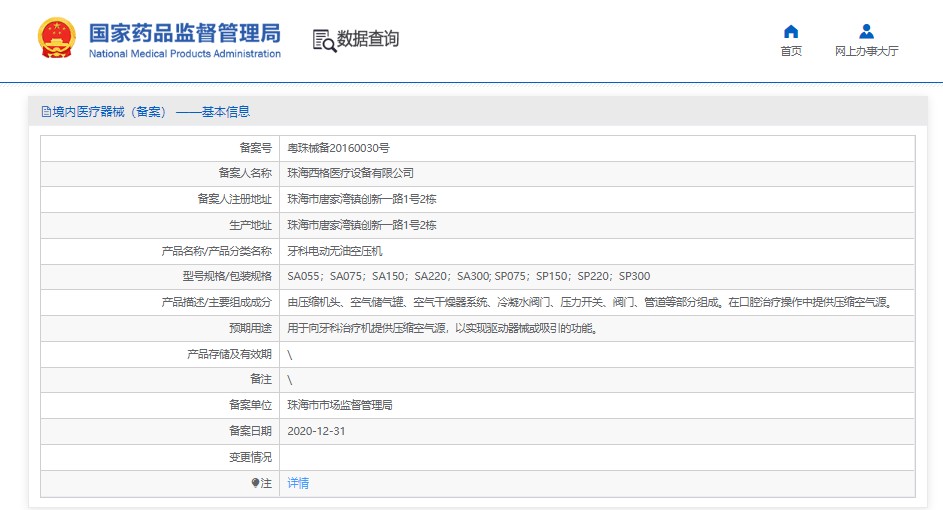Select model list starting with SA055

click(x=468, y=276)
